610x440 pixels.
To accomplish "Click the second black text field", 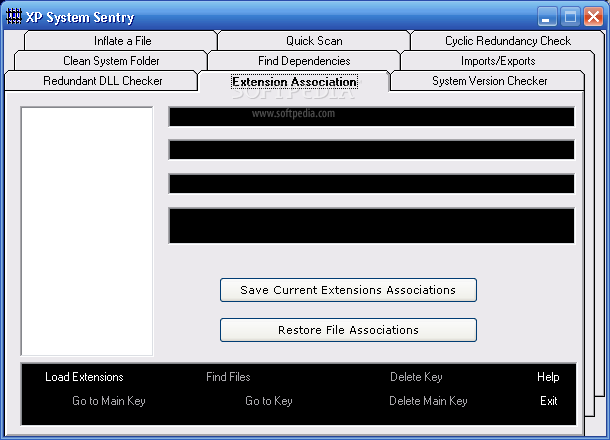I will [372, 150].
